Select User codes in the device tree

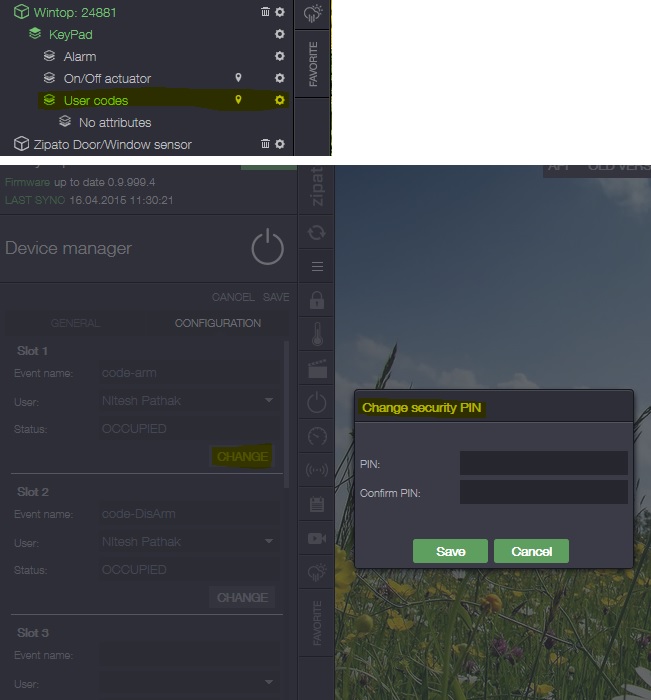point(96,100)
